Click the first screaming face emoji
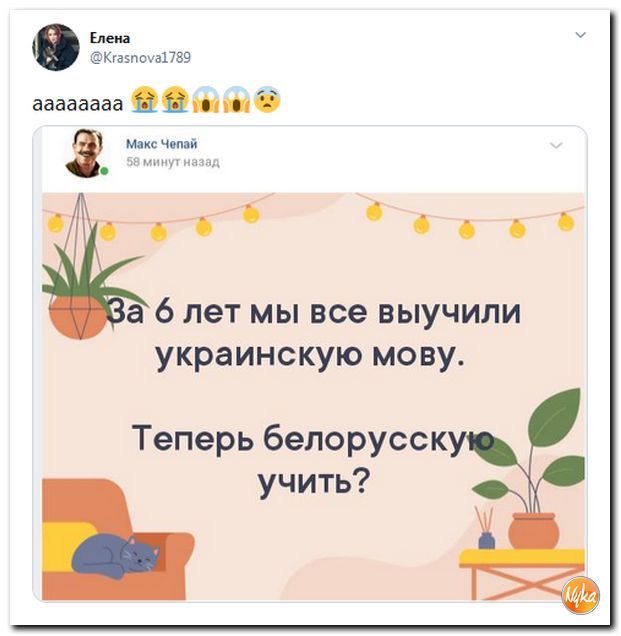 point(206,99)
